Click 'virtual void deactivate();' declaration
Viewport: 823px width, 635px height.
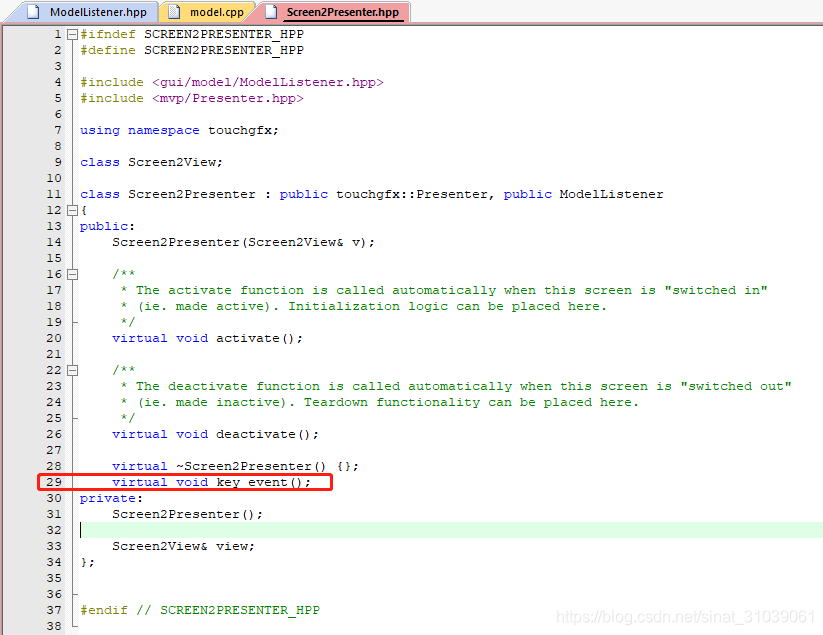click(215, 435)
